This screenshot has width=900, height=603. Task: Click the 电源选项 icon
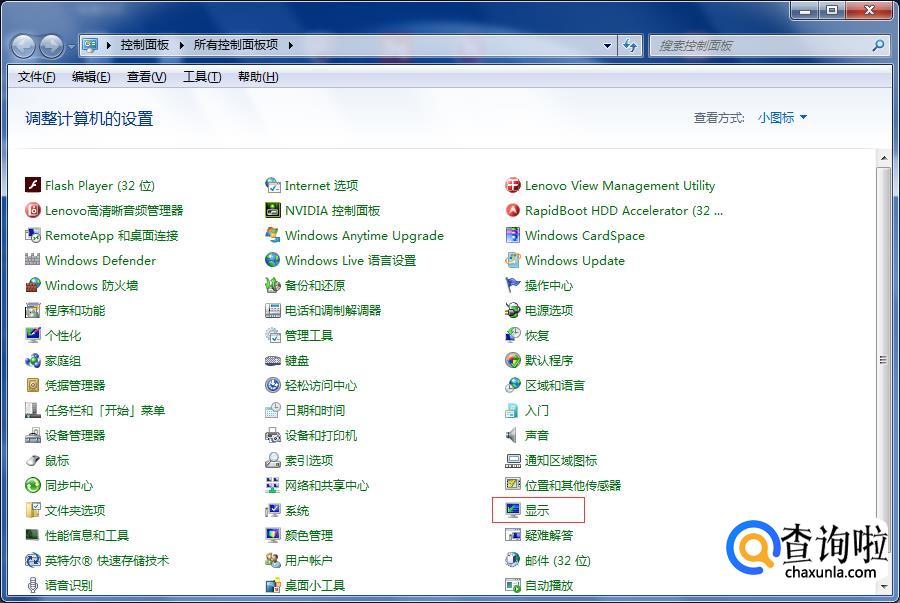(x=513, y=310)
